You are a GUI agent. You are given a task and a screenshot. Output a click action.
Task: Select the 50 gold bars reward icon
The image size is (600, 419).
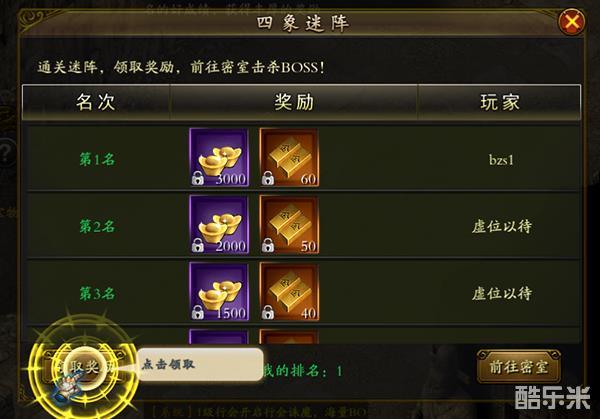289,225
